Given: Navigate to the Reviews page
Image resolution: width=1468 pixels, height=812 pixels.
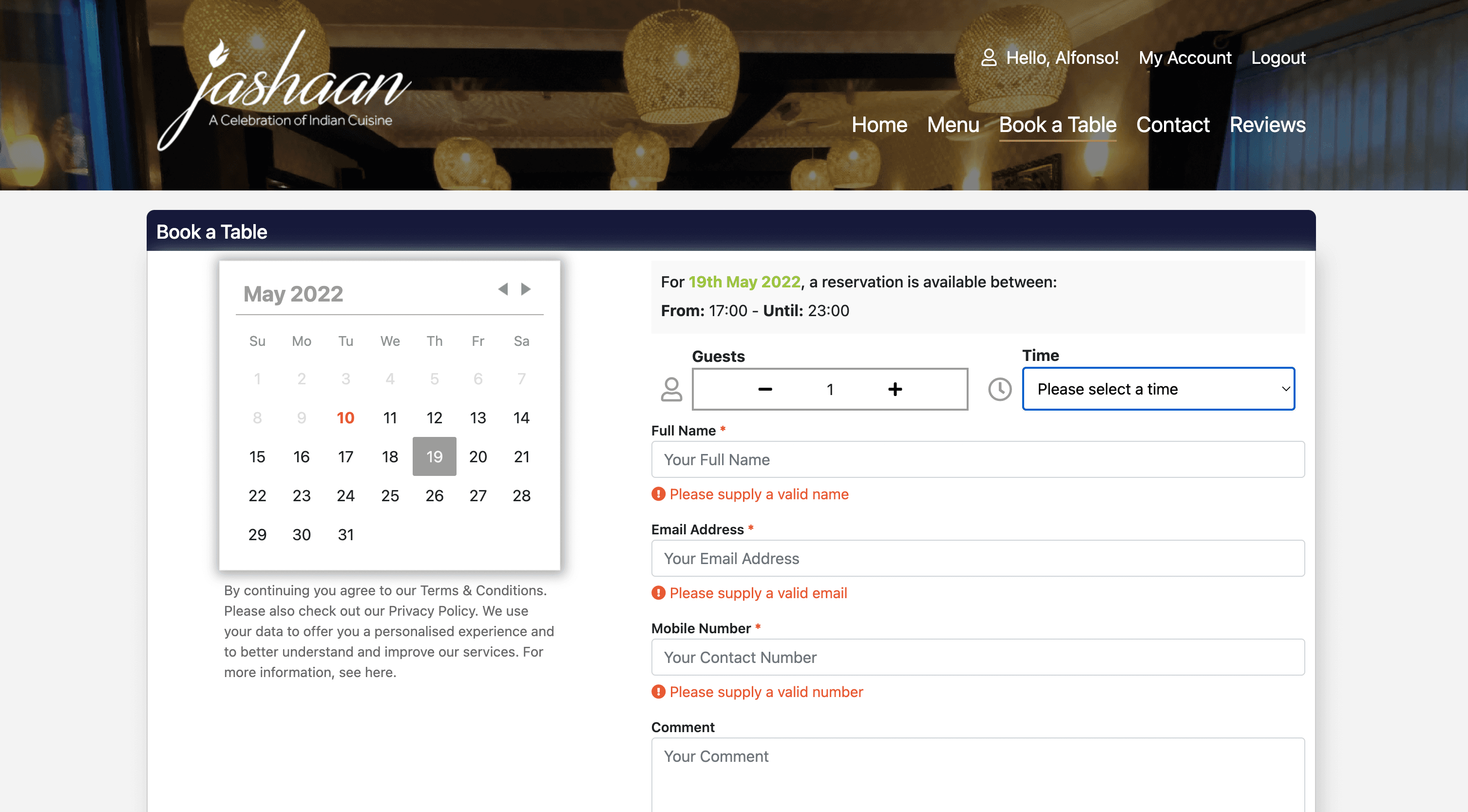Looking at the screenshot, I should click(x=1267, y=125).
